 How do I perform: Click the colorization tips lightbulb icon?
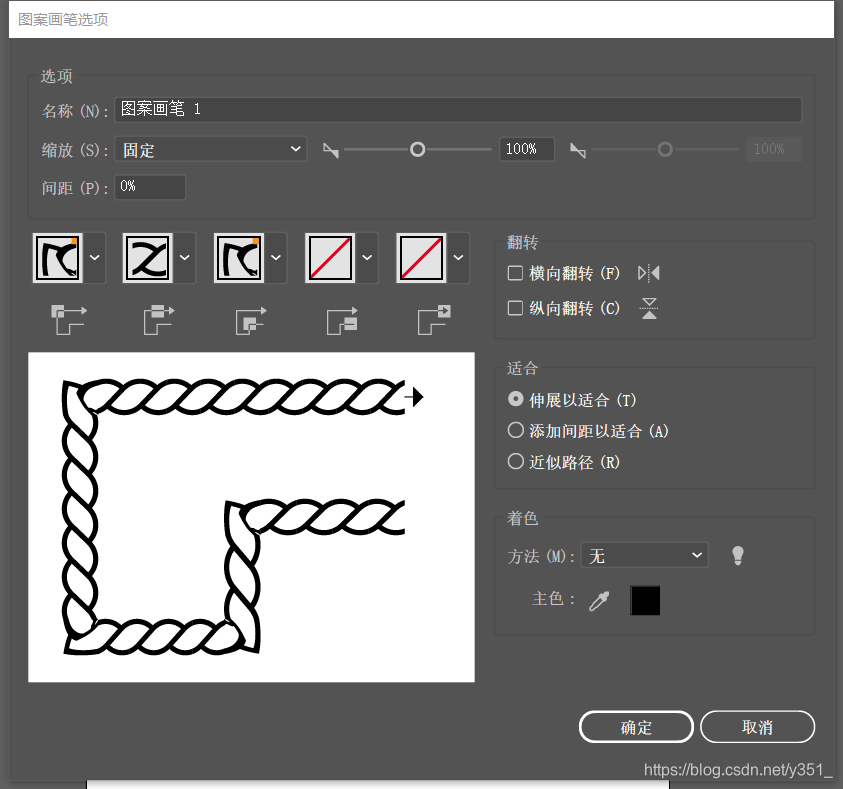pos(738,555)
